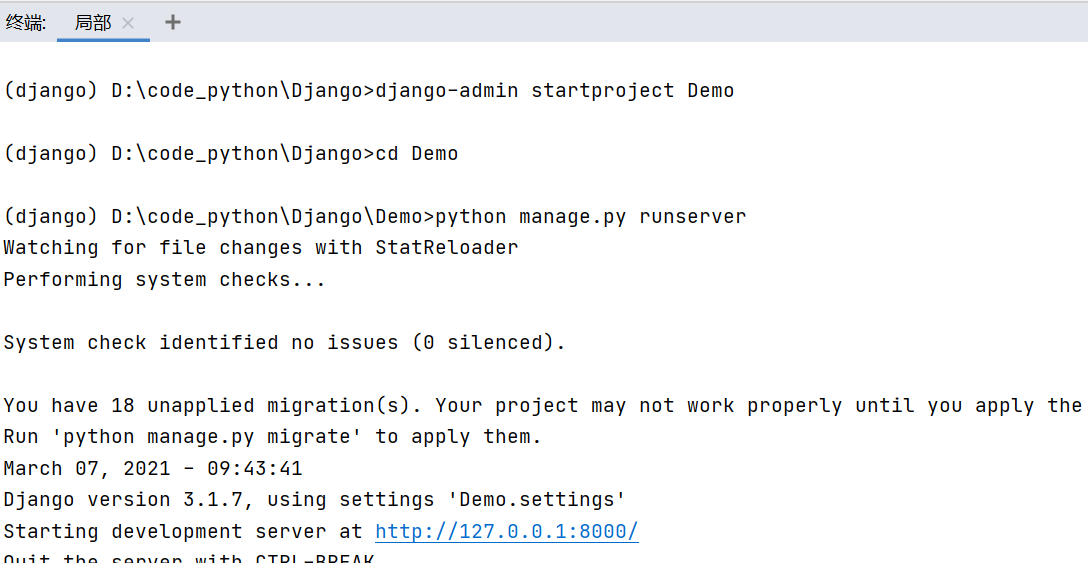Close the 局部 terminal tab

[x=128, y=23]
